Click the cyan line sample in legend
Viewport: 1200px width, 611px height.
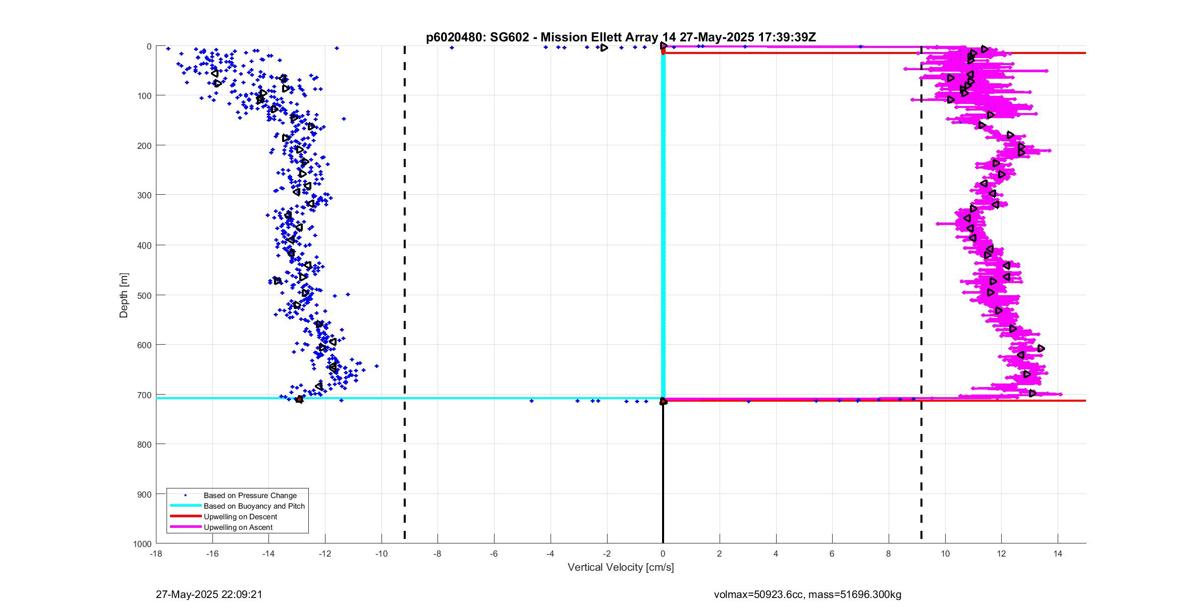click(x=184, y=506)
